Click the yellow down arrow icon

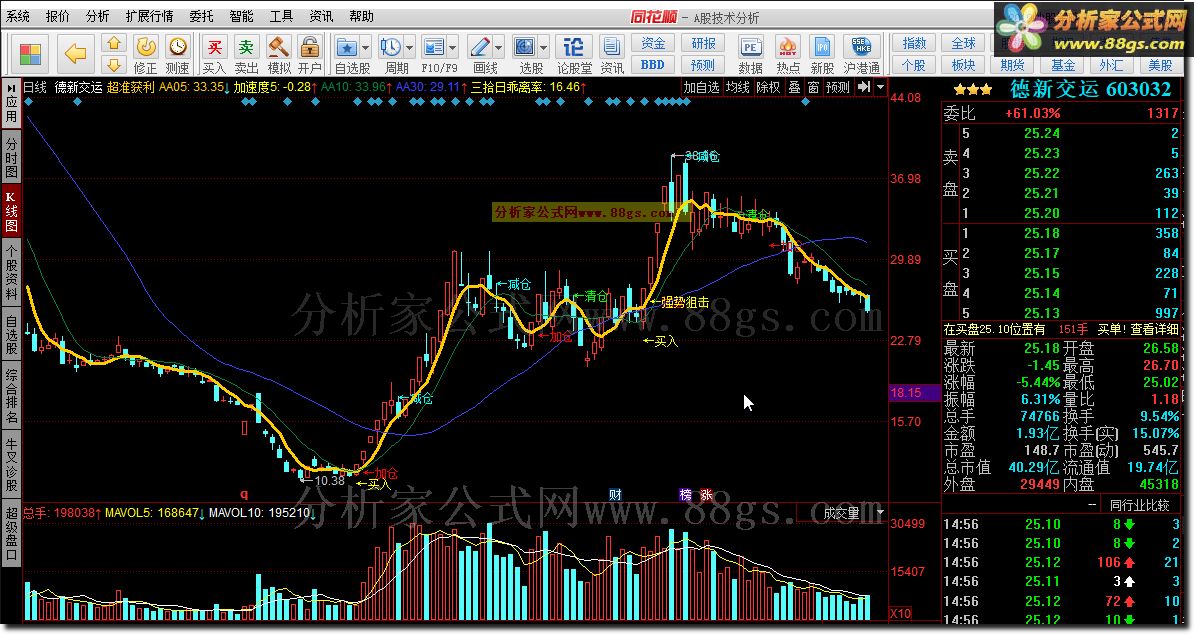(x=114, y=65)
